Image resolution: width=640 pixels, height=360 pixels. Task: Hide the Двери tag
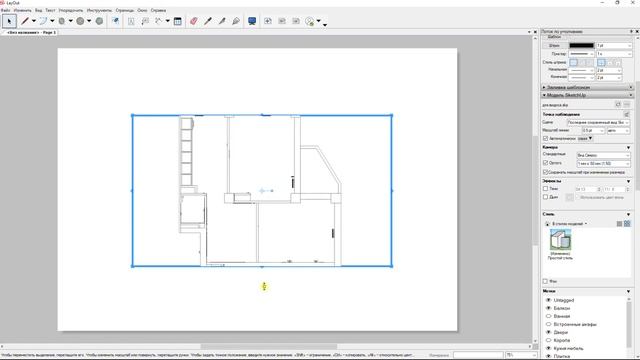pos(549,332)
